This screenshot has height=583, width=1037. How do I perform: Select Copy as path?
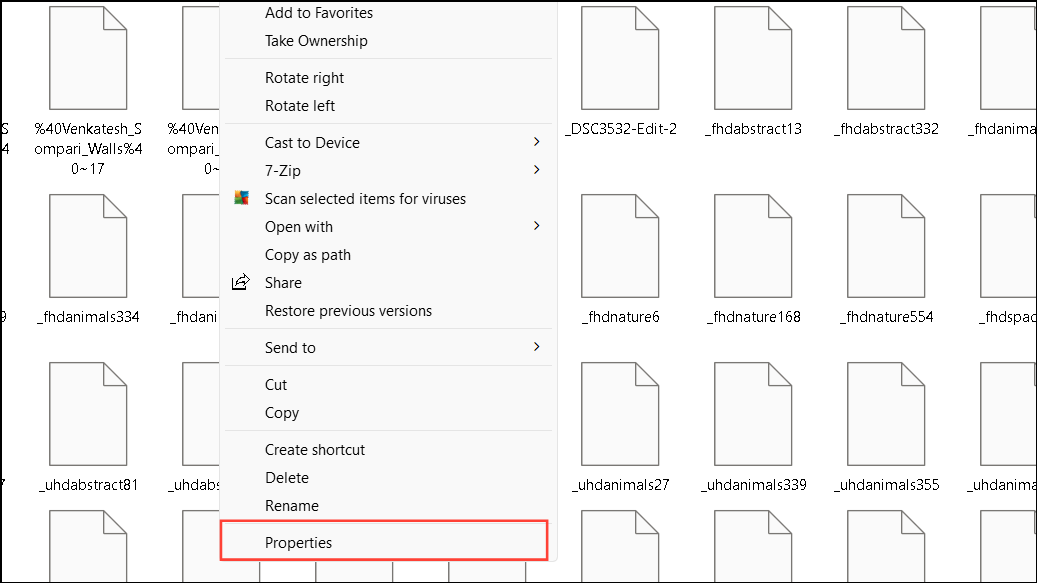(x=307, y=255)
